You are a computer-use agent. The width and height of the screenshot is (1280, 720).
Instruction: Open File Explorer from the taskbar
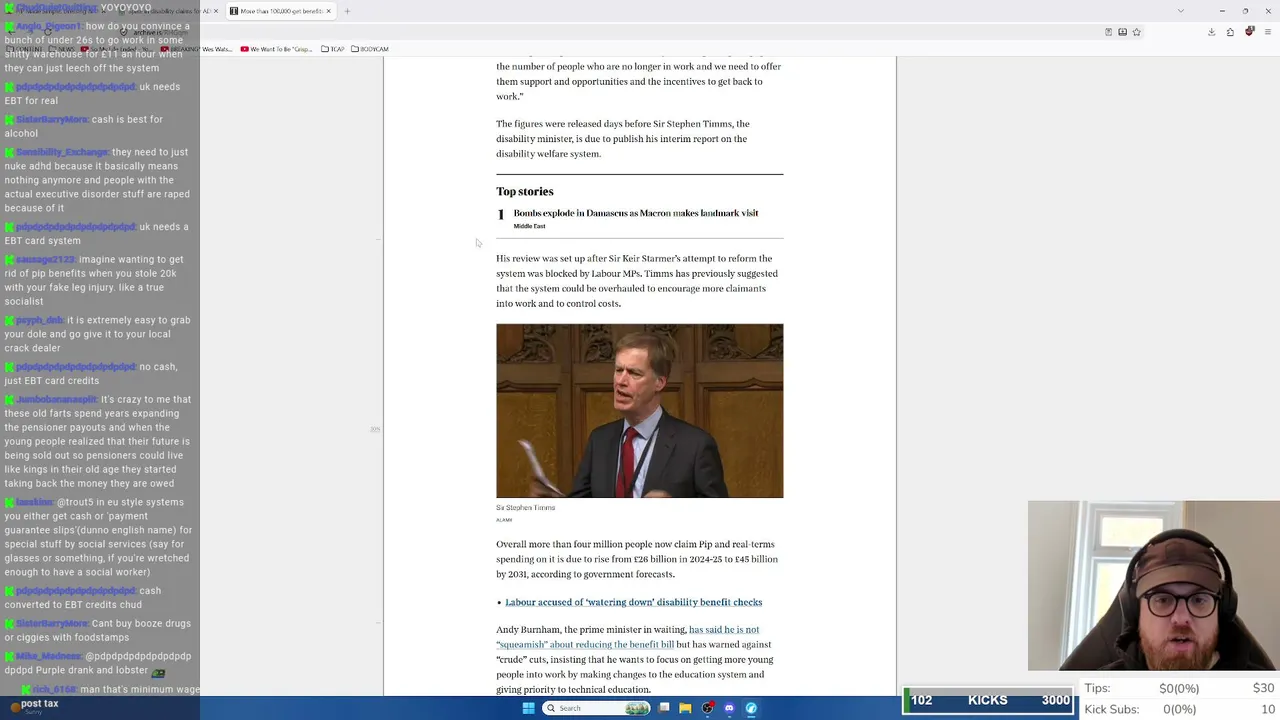click(685, 708)
